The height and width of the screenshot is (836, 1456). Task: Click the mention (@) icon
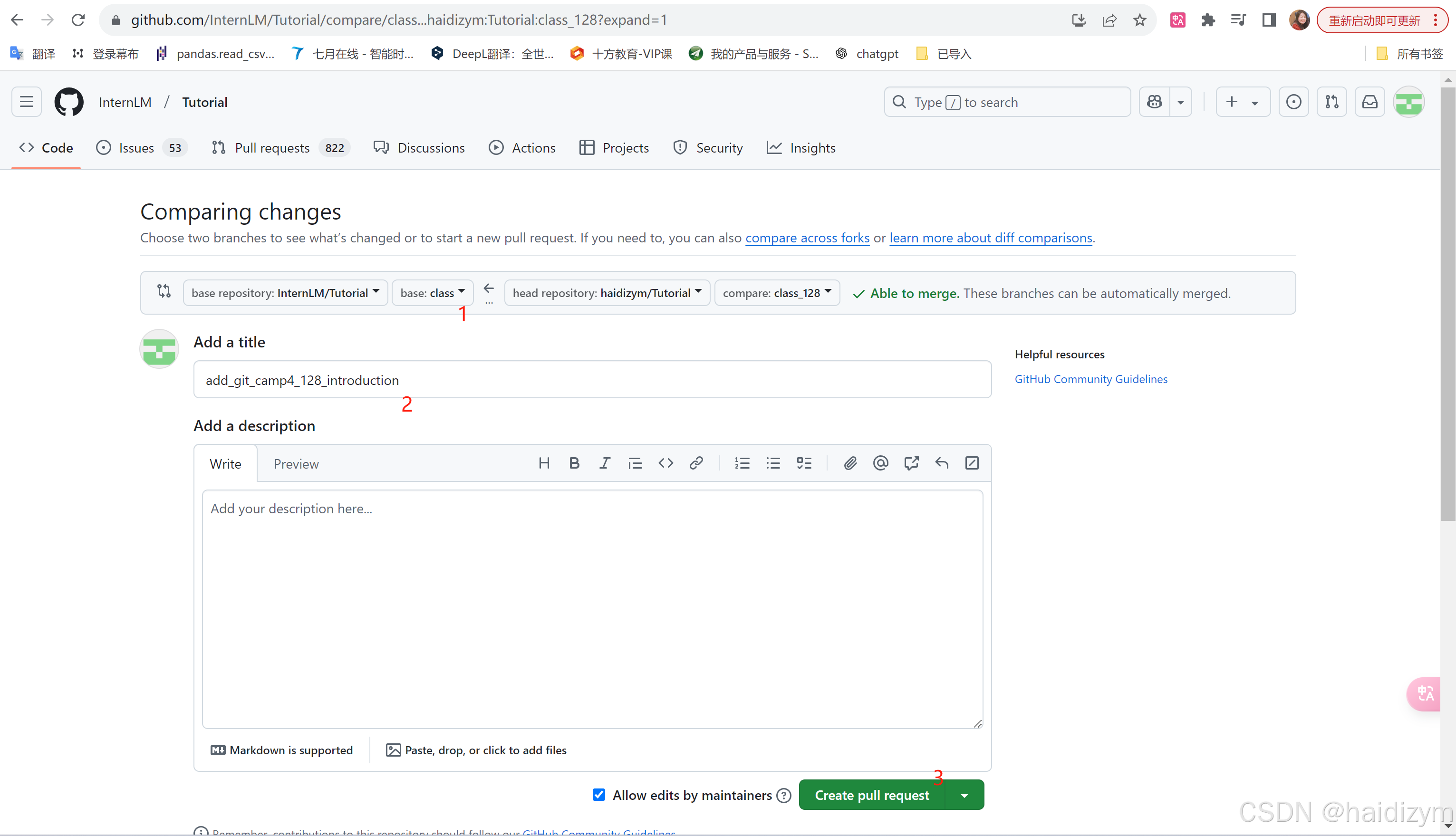point(880,463)
